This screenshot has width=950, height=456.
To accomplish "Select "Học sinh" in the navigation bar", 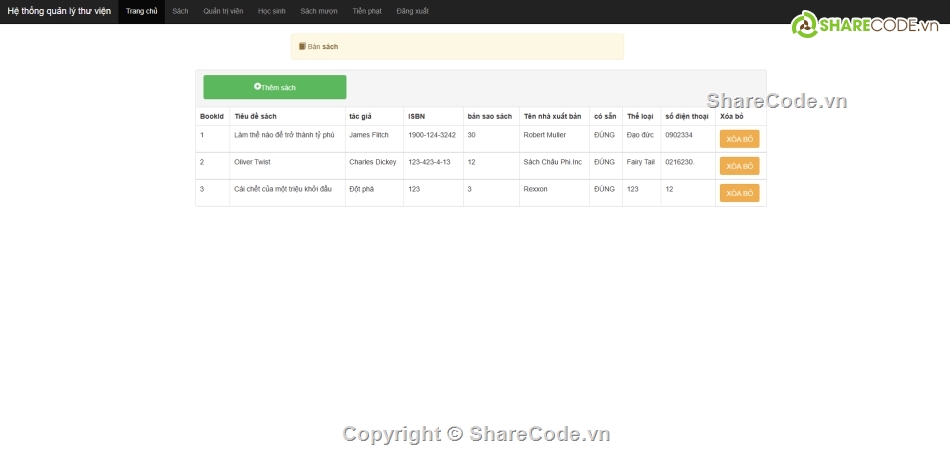I will (271, 12).
